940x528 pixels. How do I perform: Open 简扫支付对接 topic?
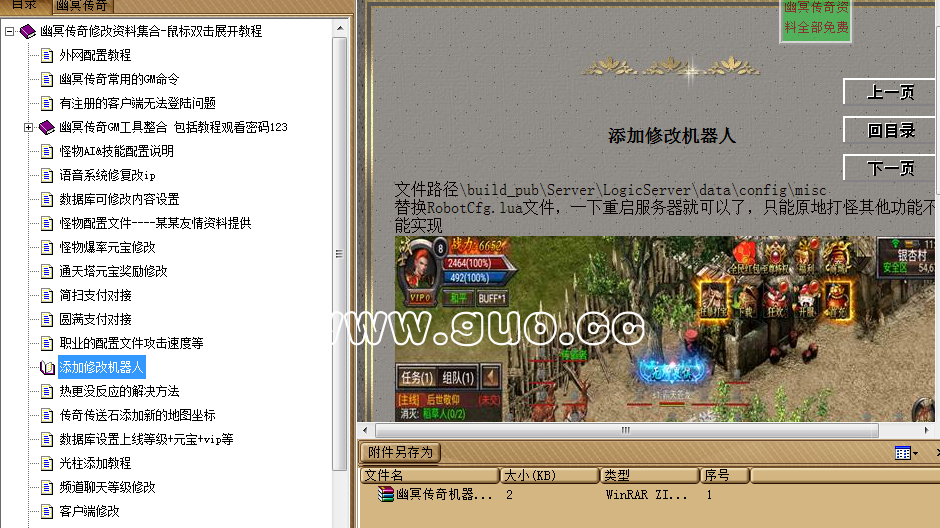coord(95,295)
